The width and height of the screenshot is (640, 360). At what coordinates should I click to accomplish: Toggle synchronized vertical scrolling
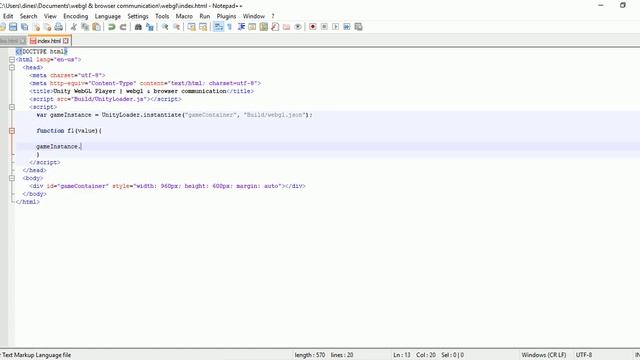[191, 27]
